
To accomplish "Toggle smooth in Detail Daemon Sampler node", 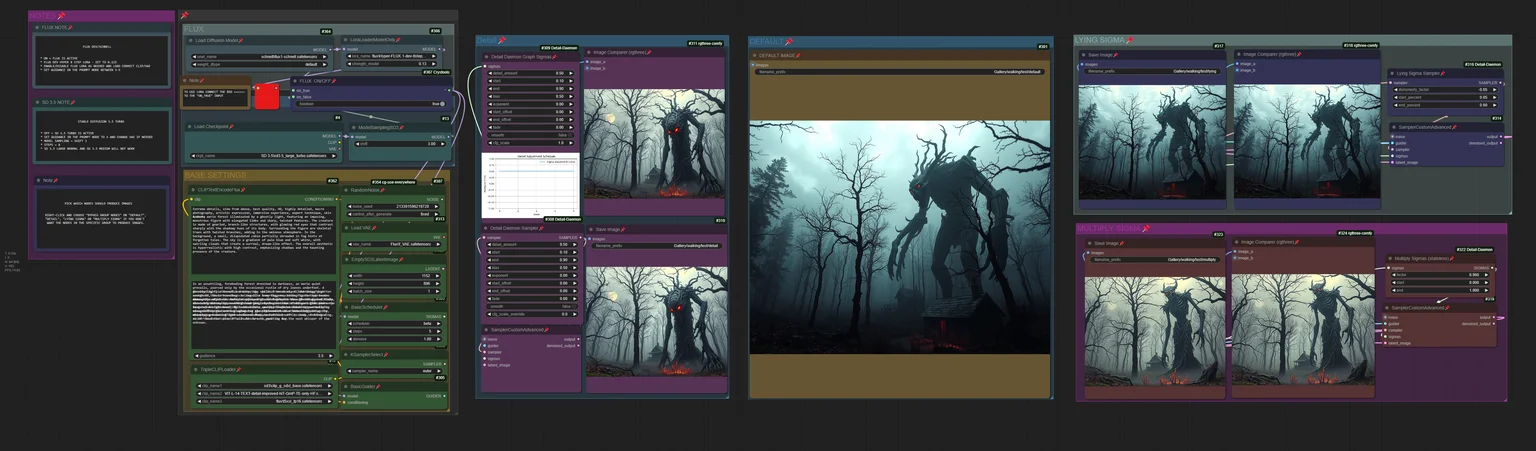I will pyautogui.click(x=532, y=306).
